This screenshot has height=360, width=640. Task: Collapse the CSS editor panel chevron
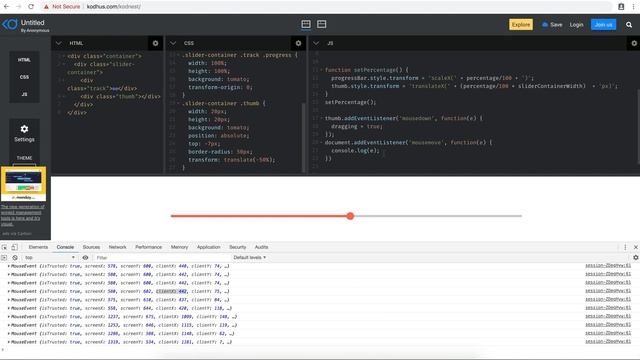click(x=173, y=43)
